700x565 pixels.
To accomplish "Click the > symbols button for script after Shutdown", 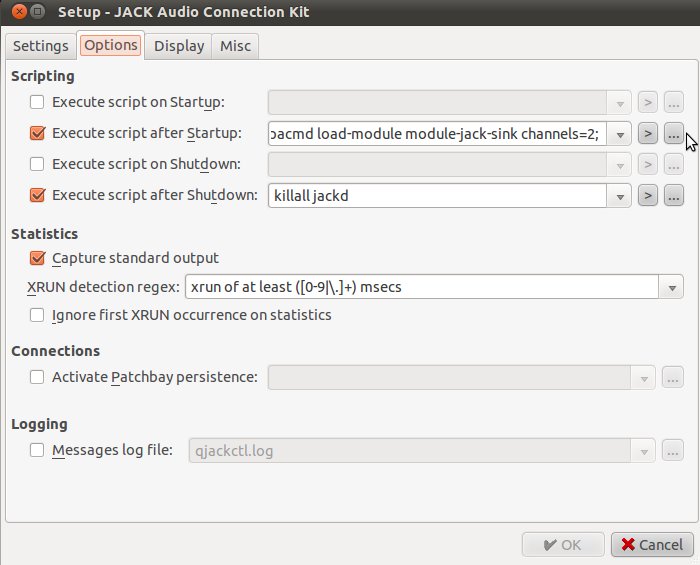I will click(648, 195).
